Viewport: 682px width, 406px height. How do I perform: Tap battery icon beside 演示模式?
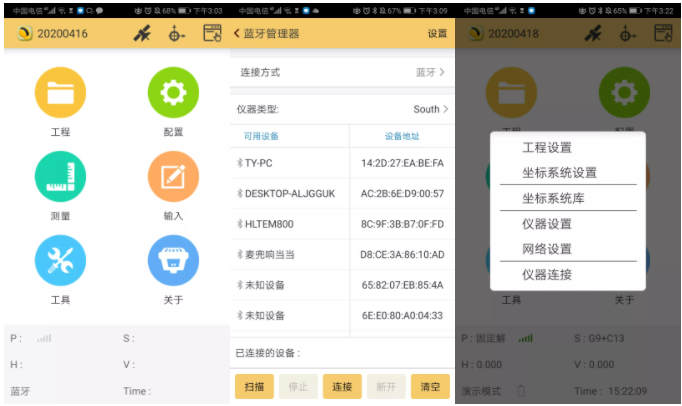click(x=521, y=391)
